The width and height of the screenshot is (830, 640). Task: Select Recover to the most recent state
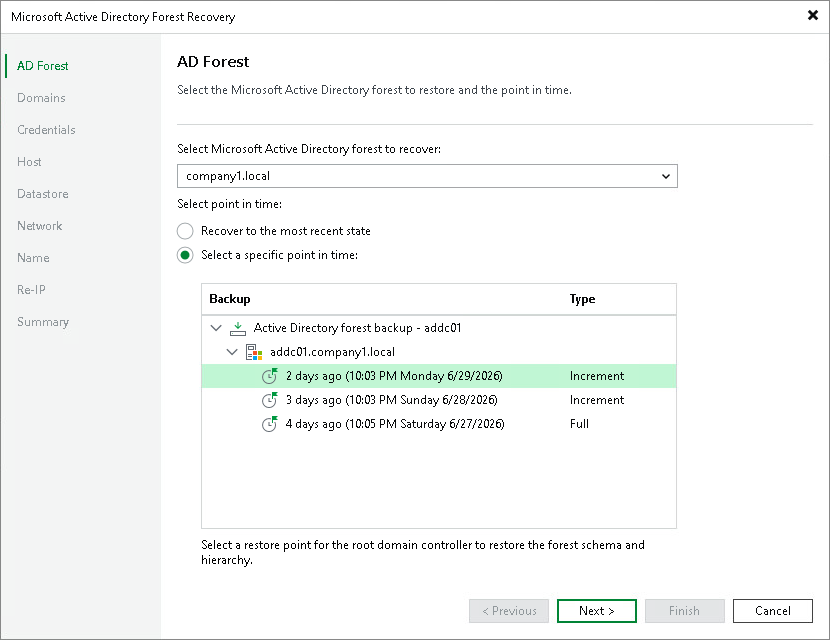point(185,231)
